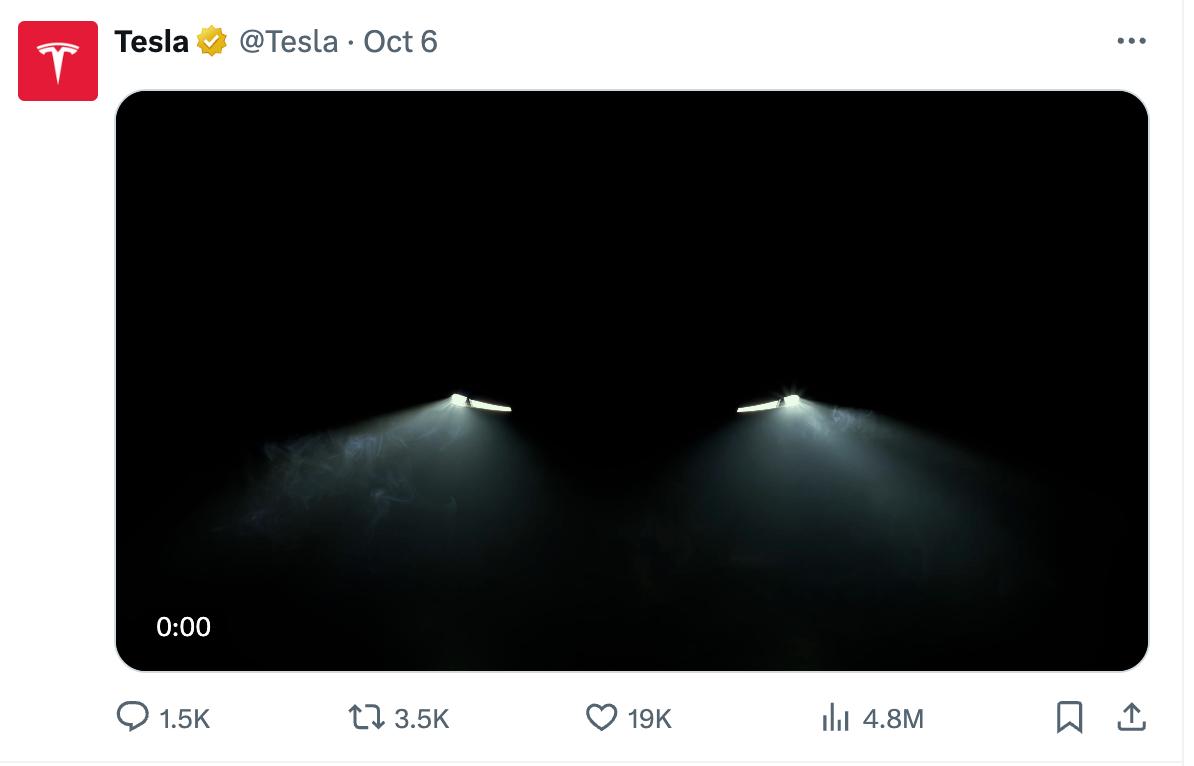Click the share post upload icon
This screenshot has height=766, width=1194.
[x=1131, y=717]
